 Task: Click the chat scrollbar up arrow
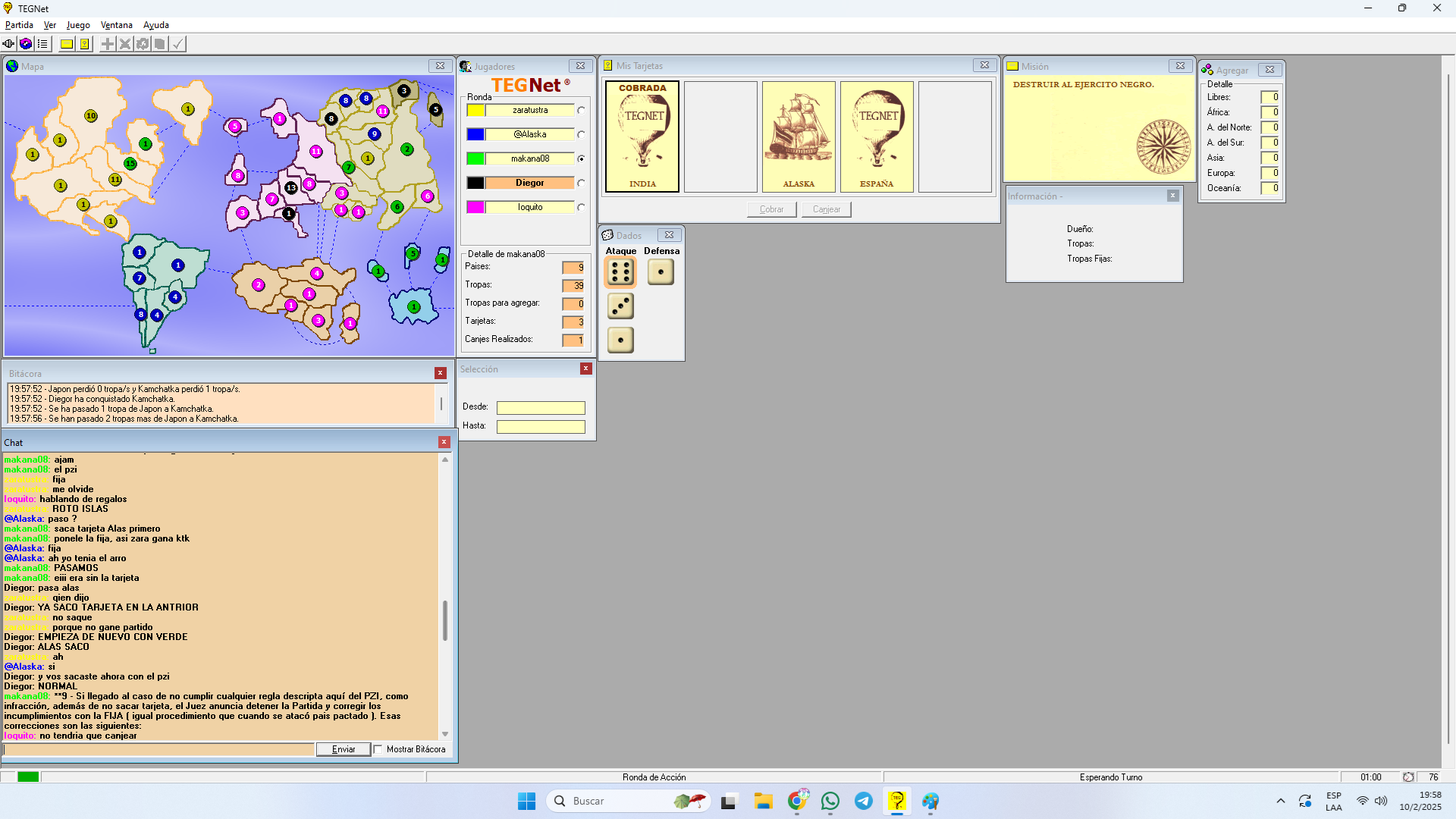[445, 460]
